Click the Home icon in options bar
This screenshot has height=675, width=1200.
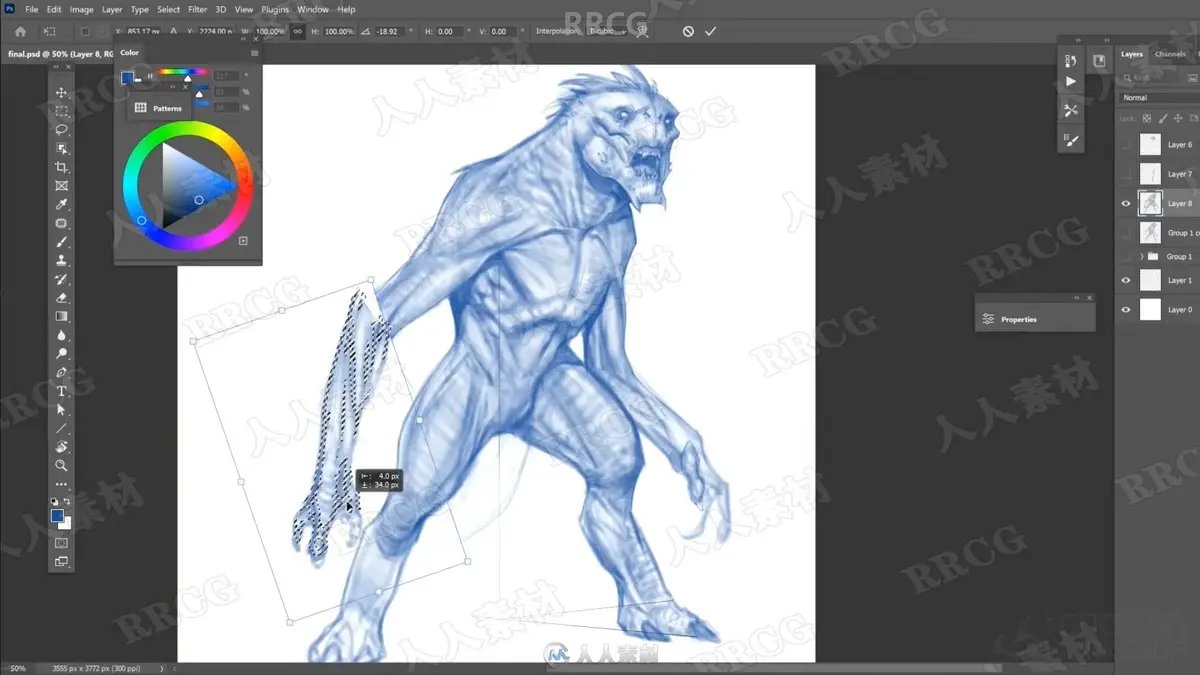click(20, 31)
